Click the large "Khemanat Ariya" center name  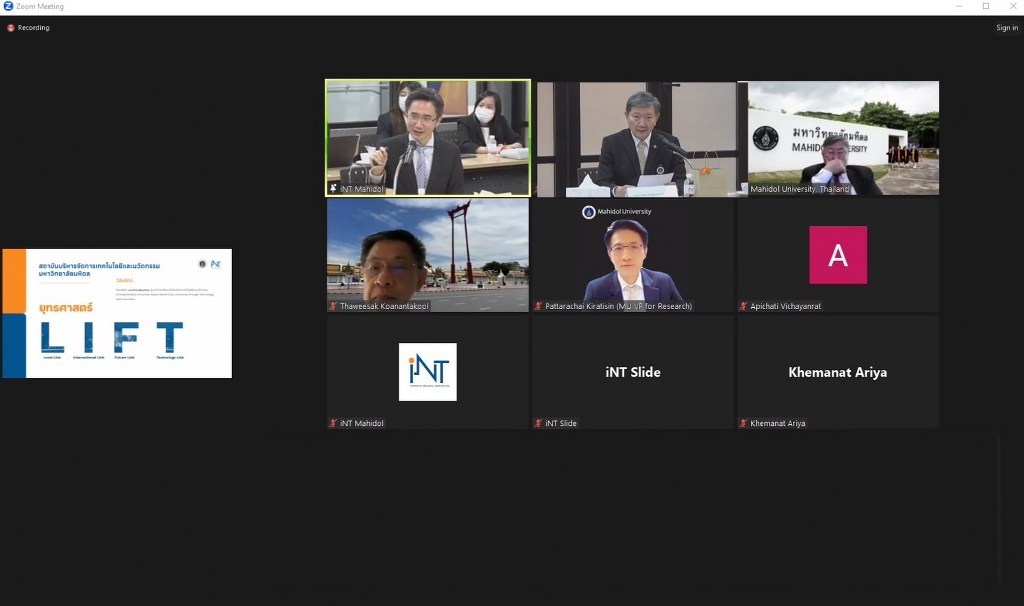click(838, 372)
